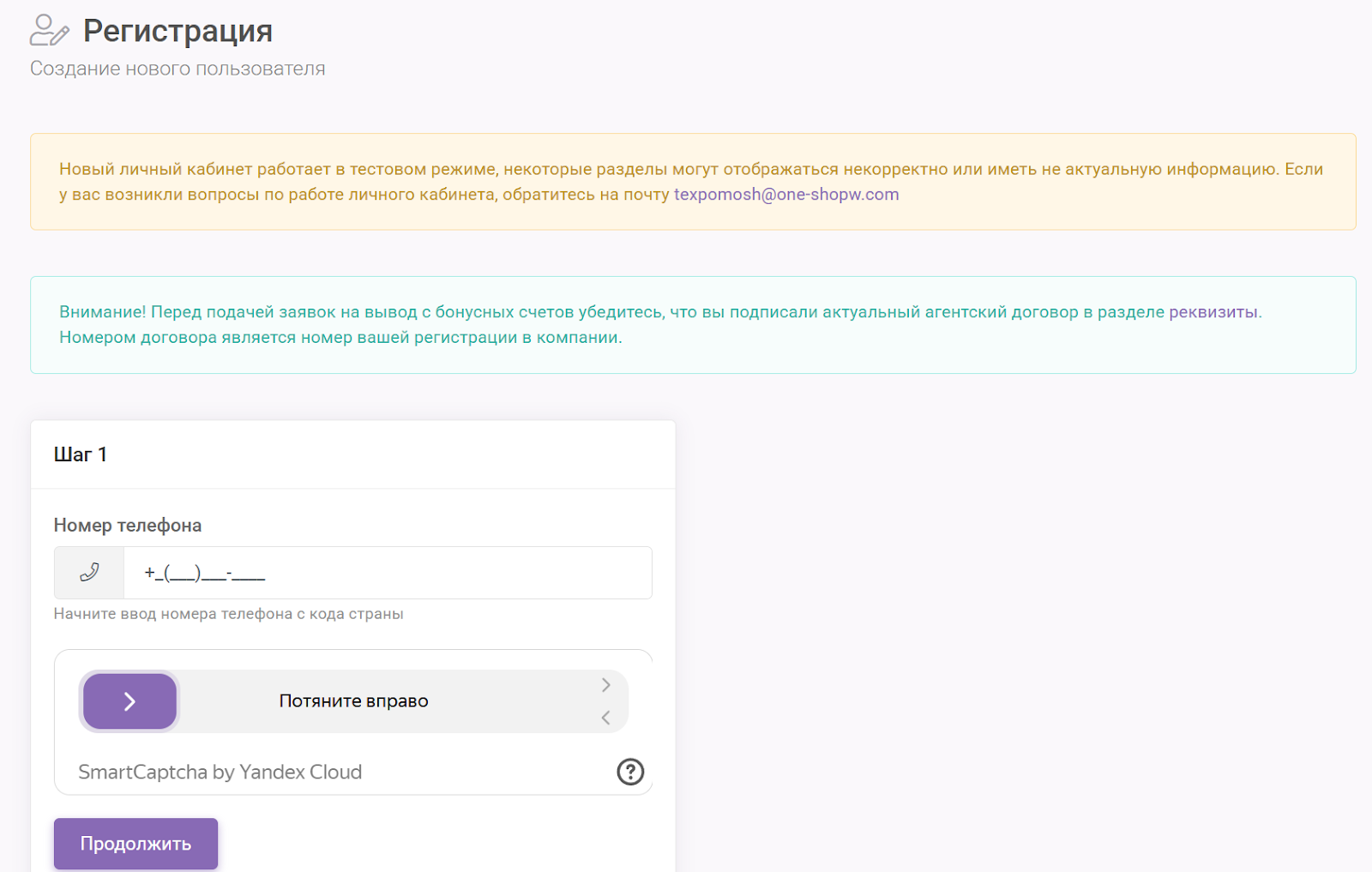Image resolution: width=1372 pixels, height=872 pixels.
Task: Click the hint text under the phone field
Action: click(228, 614)
